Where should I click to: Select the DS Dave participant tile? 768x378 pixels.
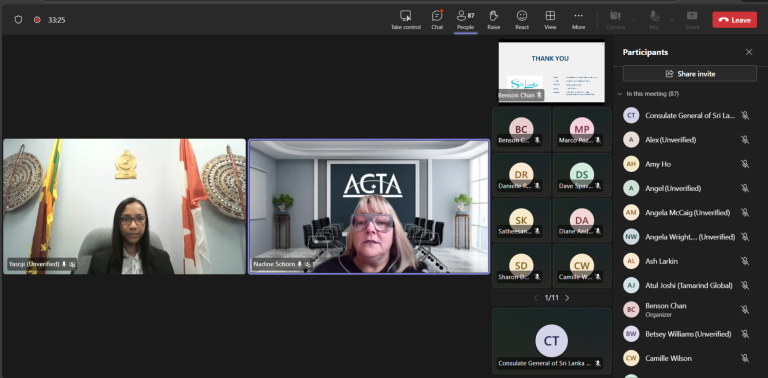point(582,175)
